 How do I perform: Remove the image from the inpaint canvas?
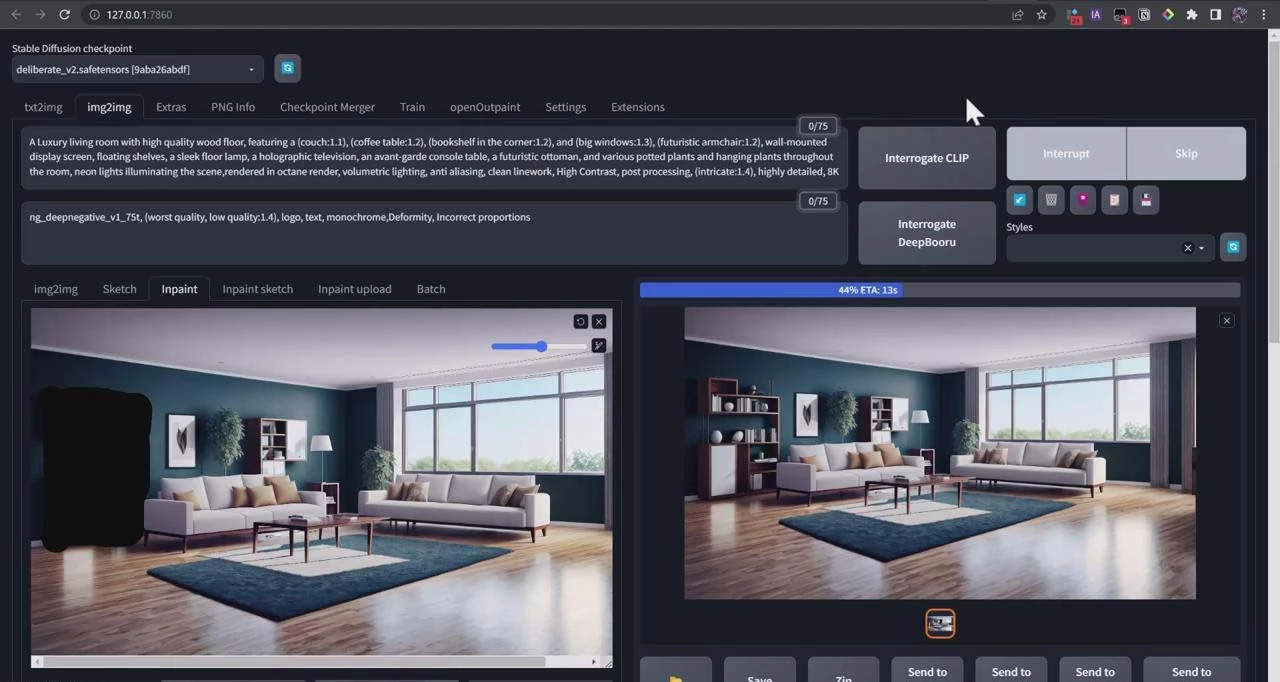point(599,322)
